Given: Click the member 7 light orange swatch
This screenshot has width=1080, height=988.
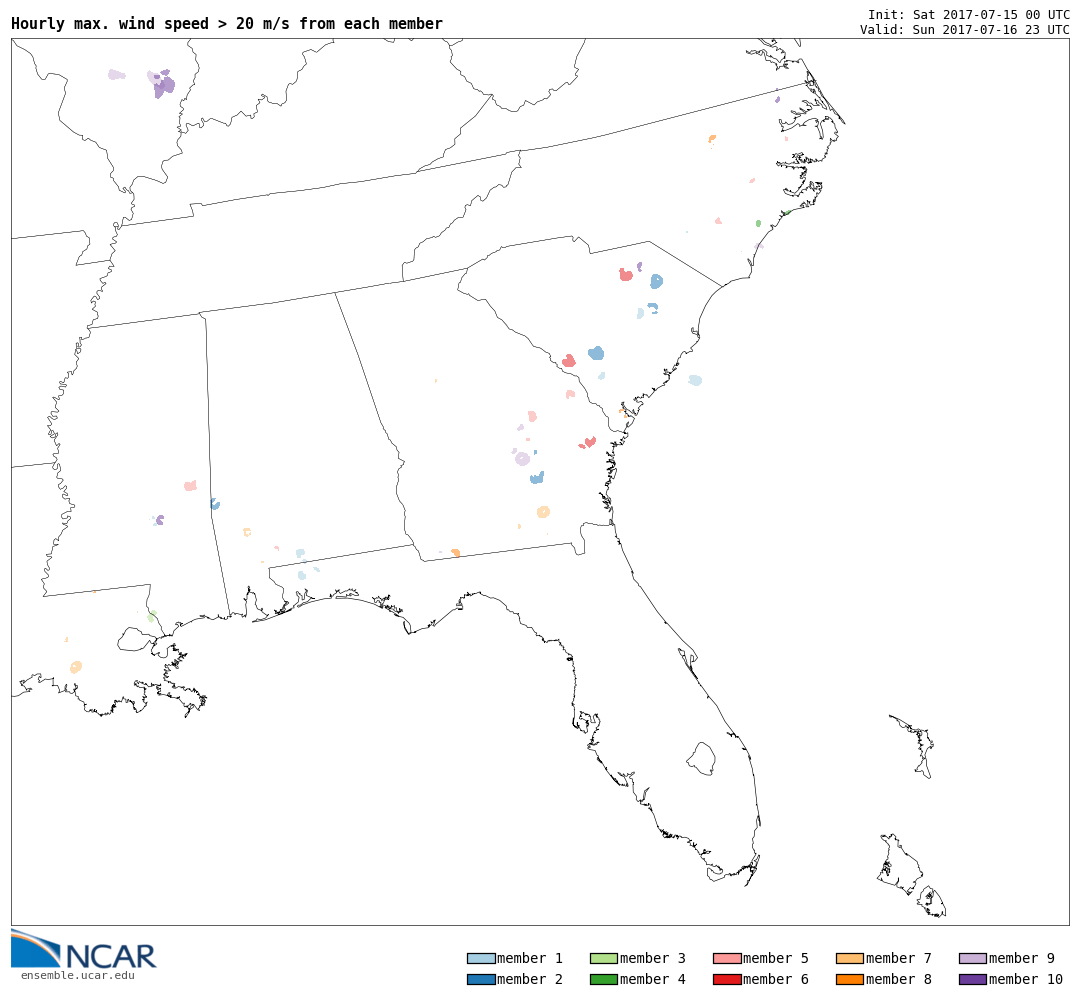Looking at the screenshot, I should 850,958.
